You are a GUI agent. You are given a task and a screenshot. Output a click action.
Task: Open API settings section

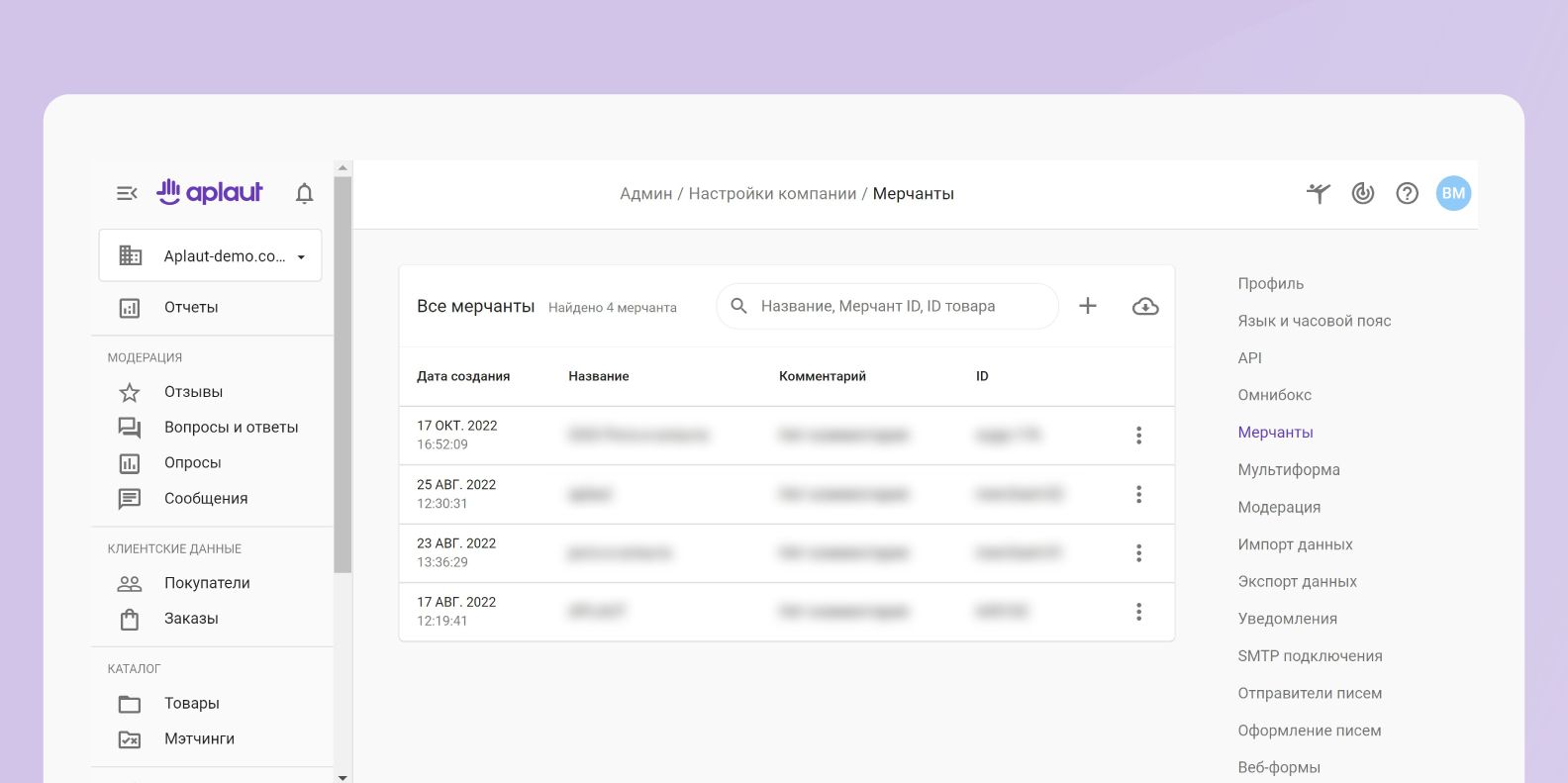(x=1249, y=357)
